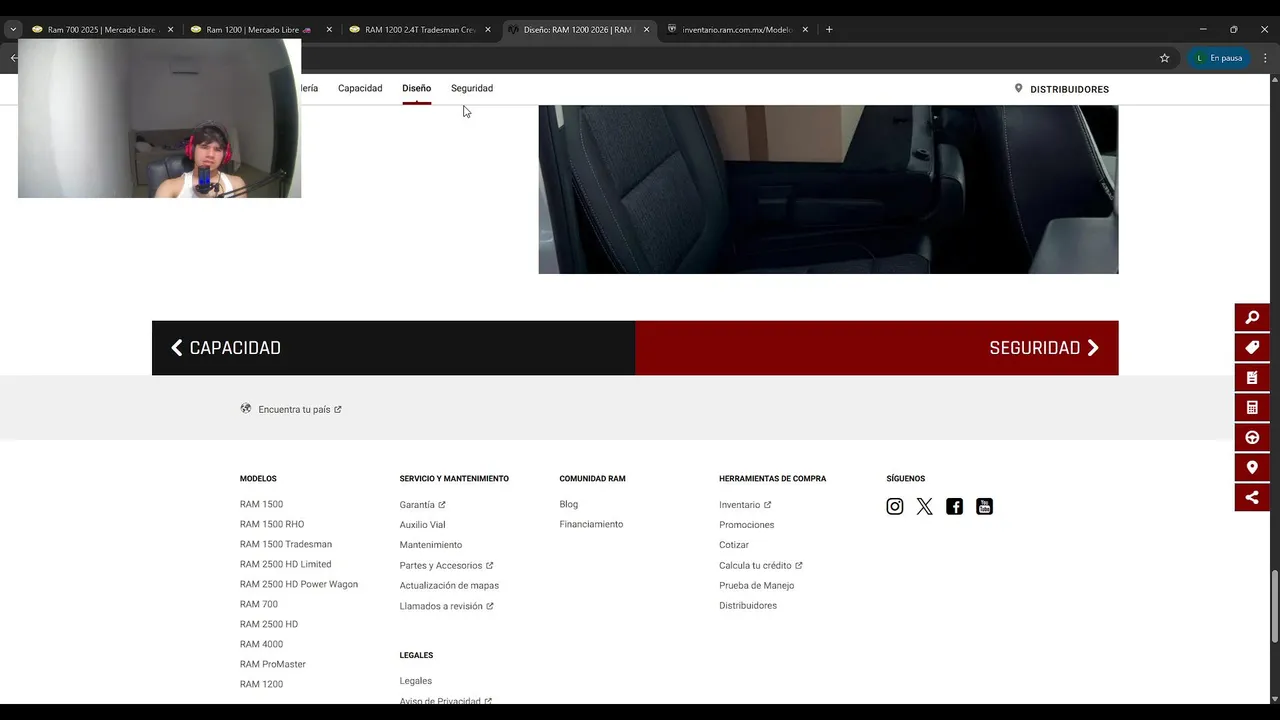Open Legales footer link

coord(416,681)
